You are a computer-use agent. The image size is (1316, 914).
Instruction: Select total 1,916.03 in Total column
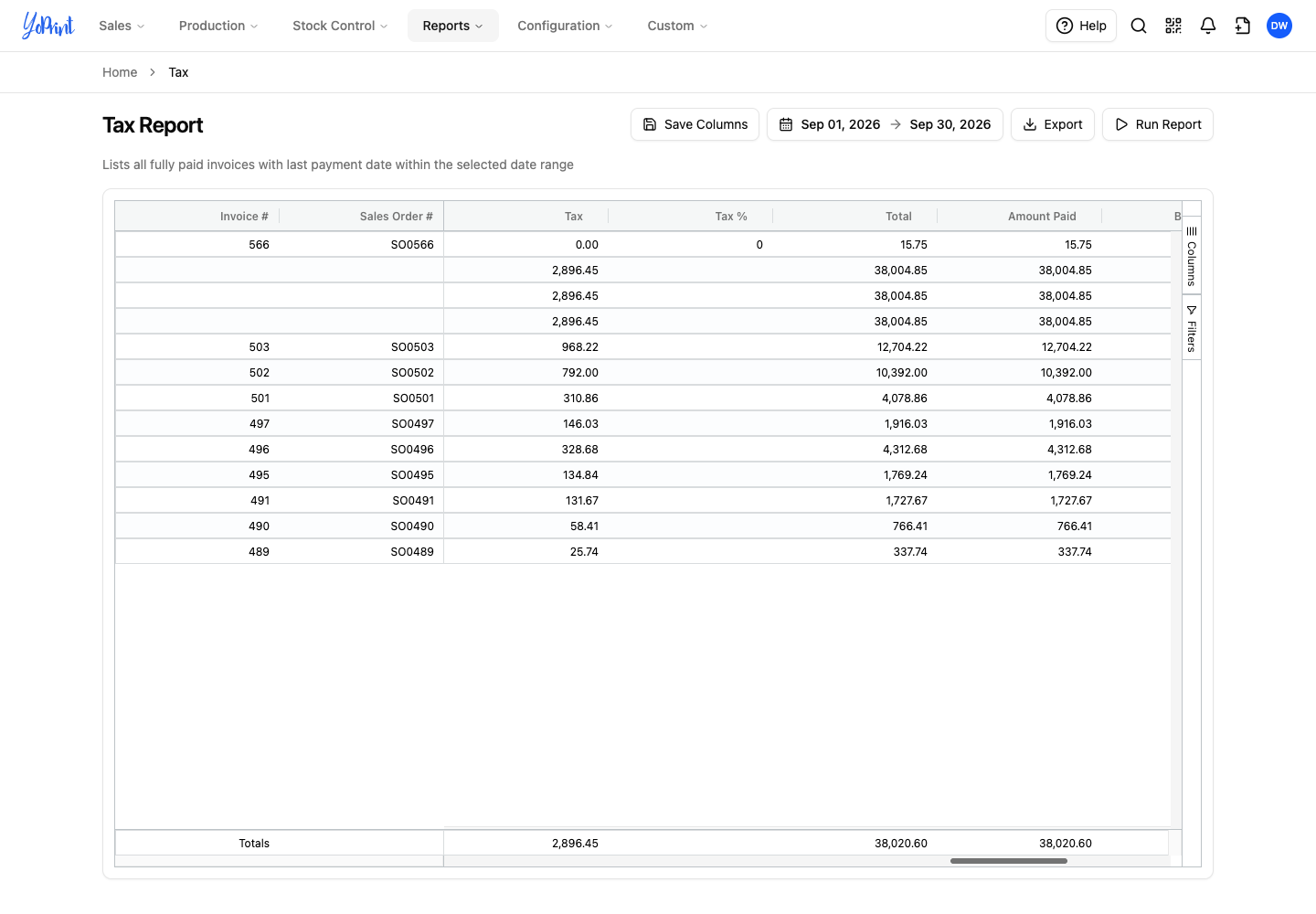pos(855,424)
